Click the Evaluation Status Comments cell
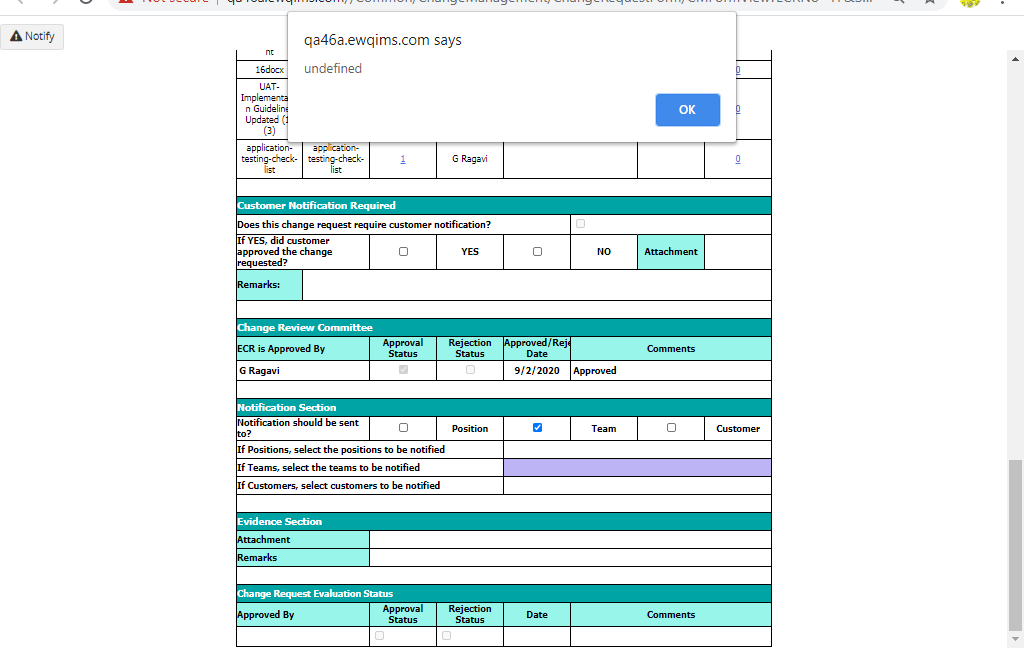The image size is (1024, 659). tap(671, 637)
